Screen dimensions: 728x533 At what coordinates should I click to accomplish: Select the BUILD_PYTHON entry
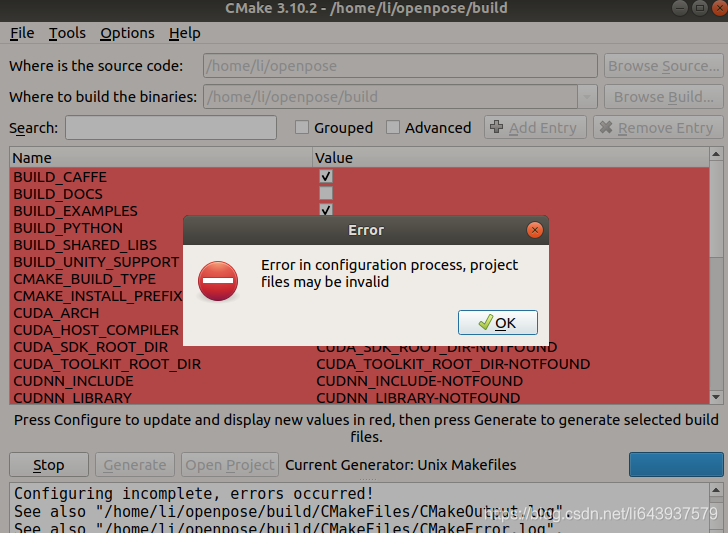click(68, 228)
